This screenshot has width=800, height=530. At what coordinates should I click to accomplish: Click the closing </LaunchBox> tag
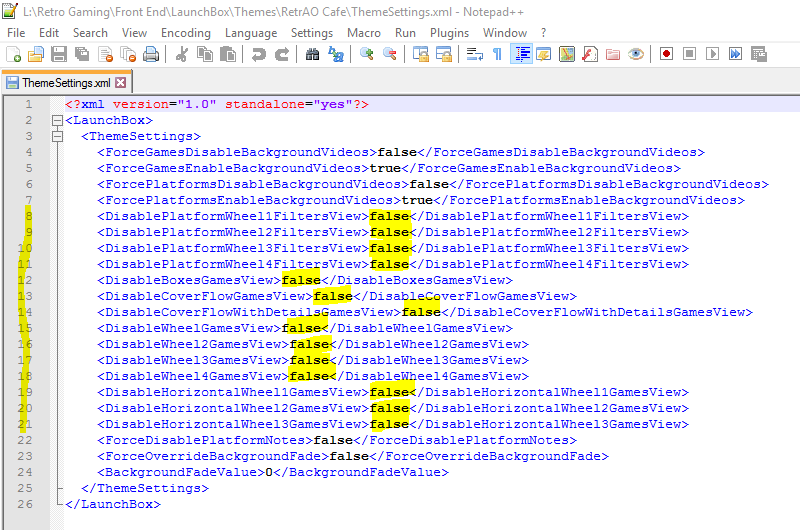pyautogui.click(x=113, y=504)
